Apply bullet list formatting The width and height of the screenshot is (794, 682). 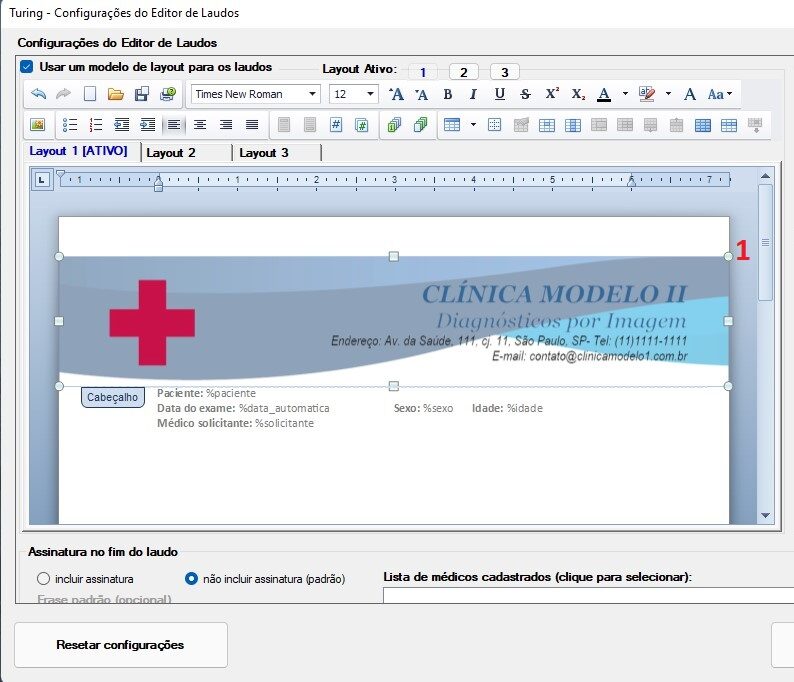coord(70,125)
